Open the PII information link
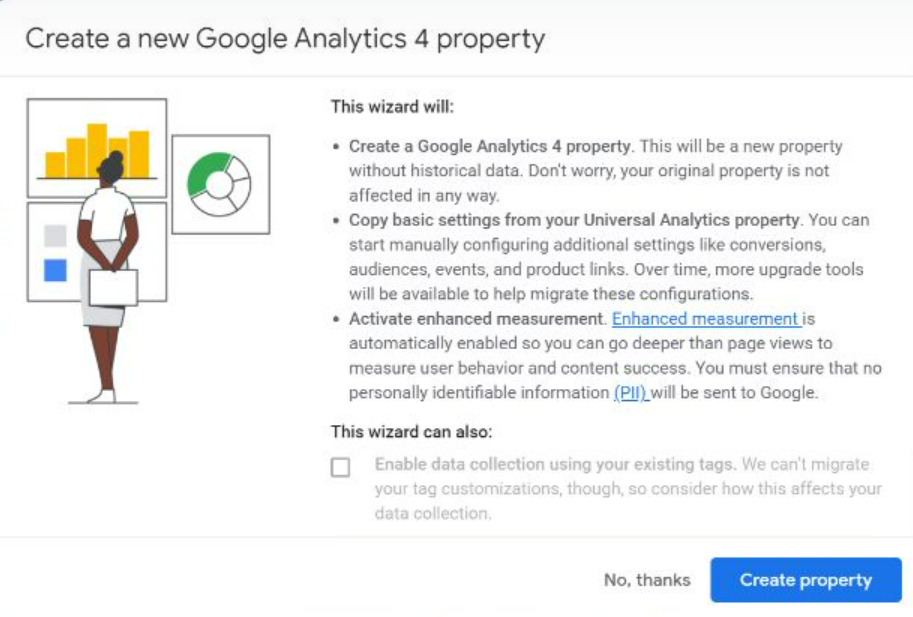Screen dimensions: 913x617 coord(631,393)
